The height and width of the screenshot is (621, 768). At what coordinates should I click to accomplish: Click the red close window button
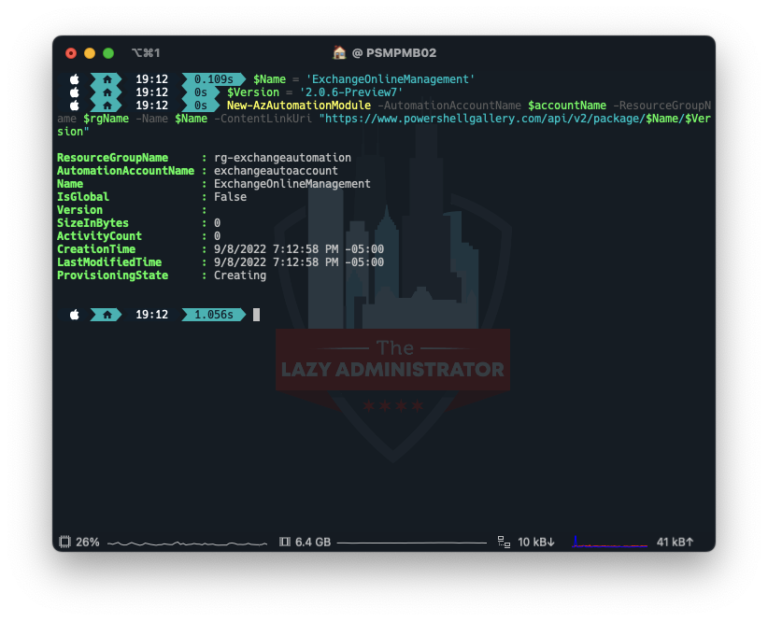pos(71,53)
